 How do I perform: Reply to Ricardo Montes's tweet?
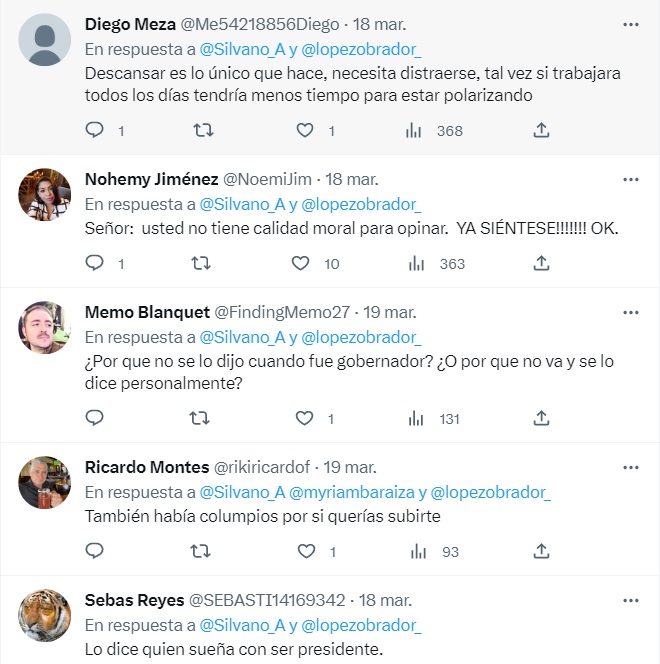[x=95, y=551]
